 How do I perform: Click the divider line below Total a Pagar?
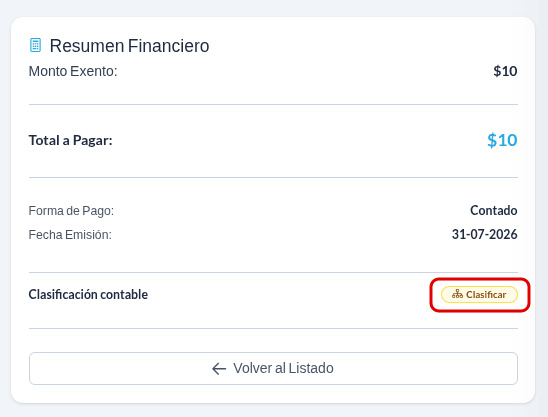[273, 177]
